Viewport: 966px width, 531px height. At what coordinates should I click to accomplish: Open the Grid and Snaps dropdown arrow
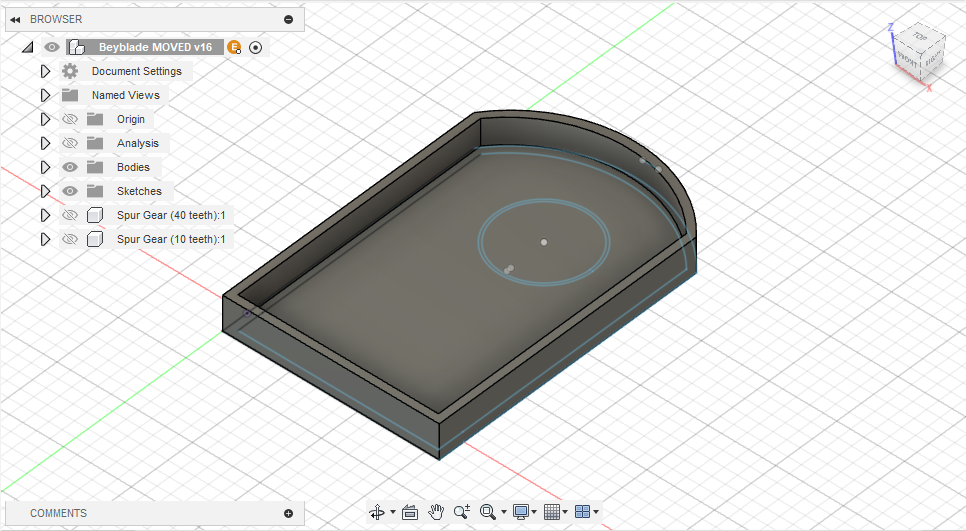click(x=565, y=512)
